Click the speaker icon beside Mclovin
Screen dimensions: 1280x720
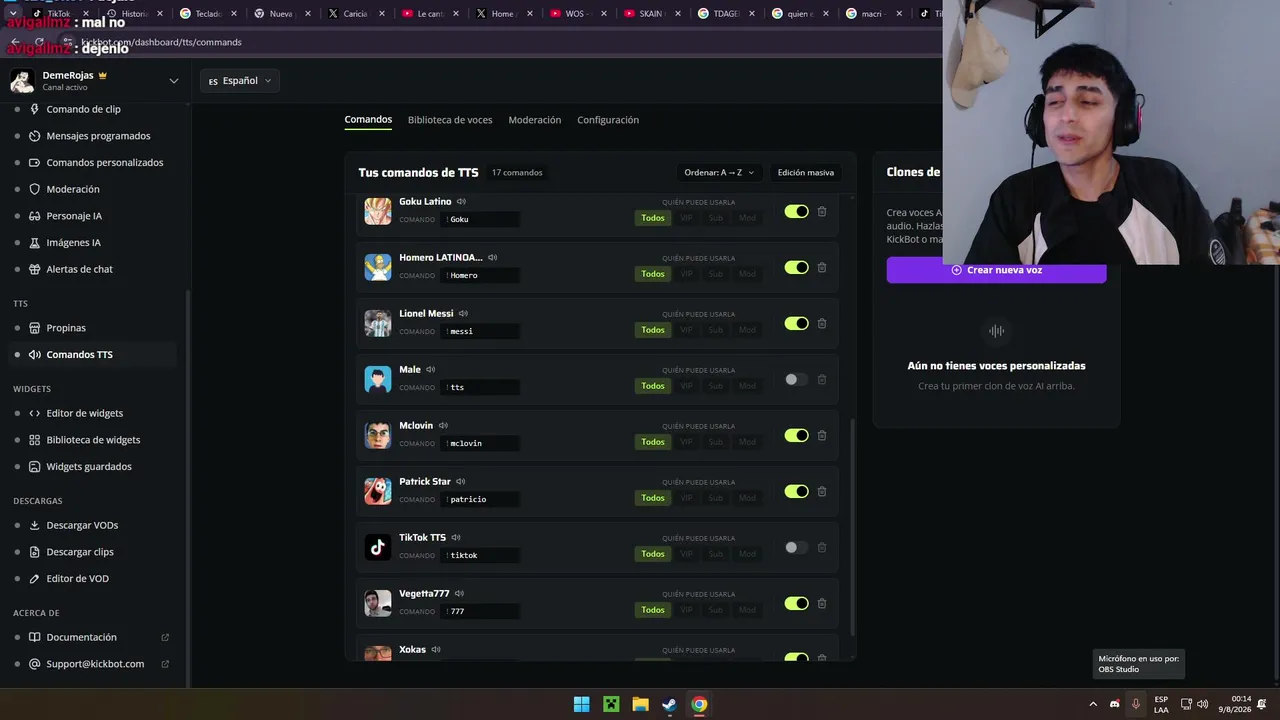coord(443,426)
